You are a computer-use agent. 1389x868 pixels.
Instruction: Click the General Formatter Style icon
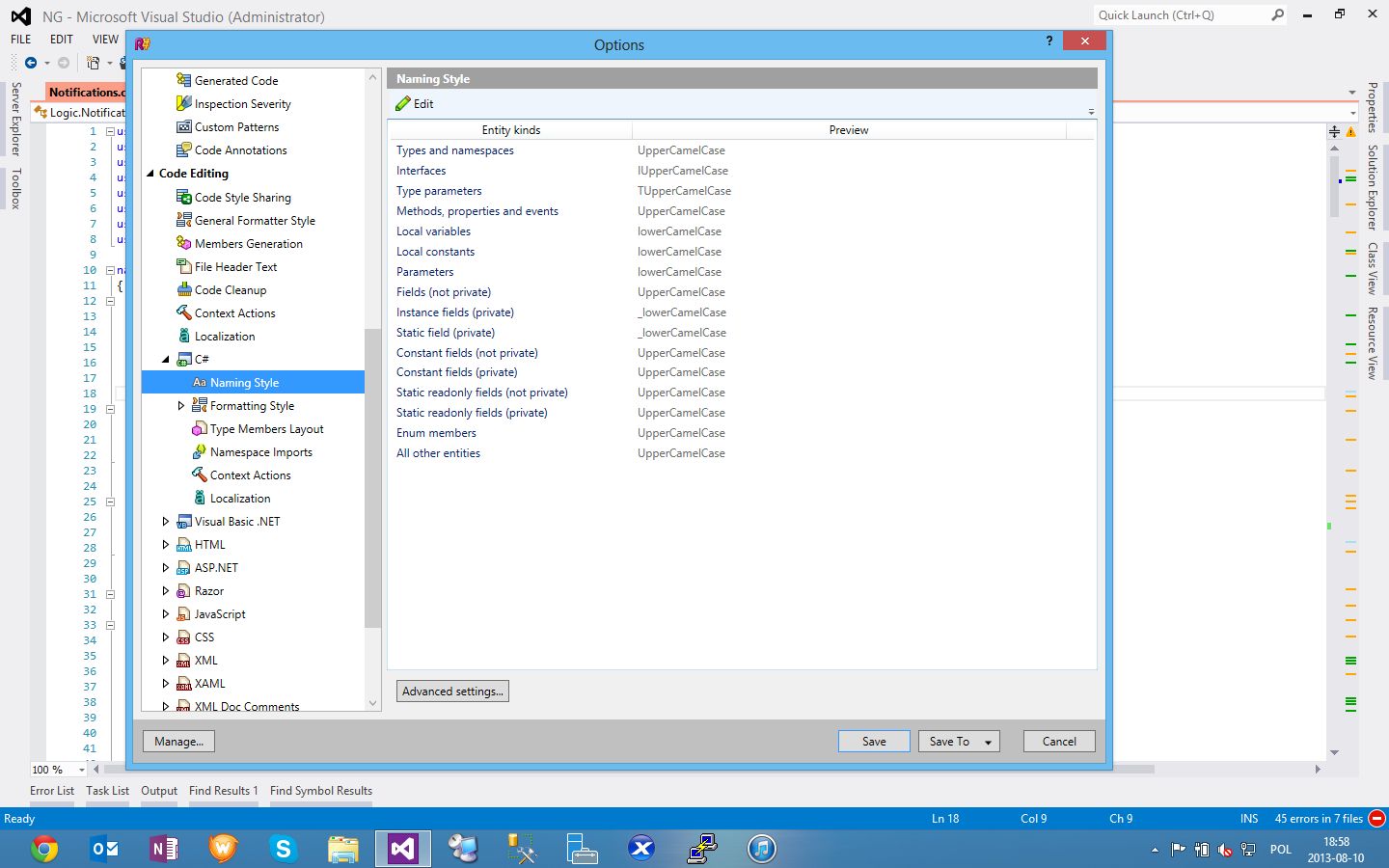click(183, 220)
